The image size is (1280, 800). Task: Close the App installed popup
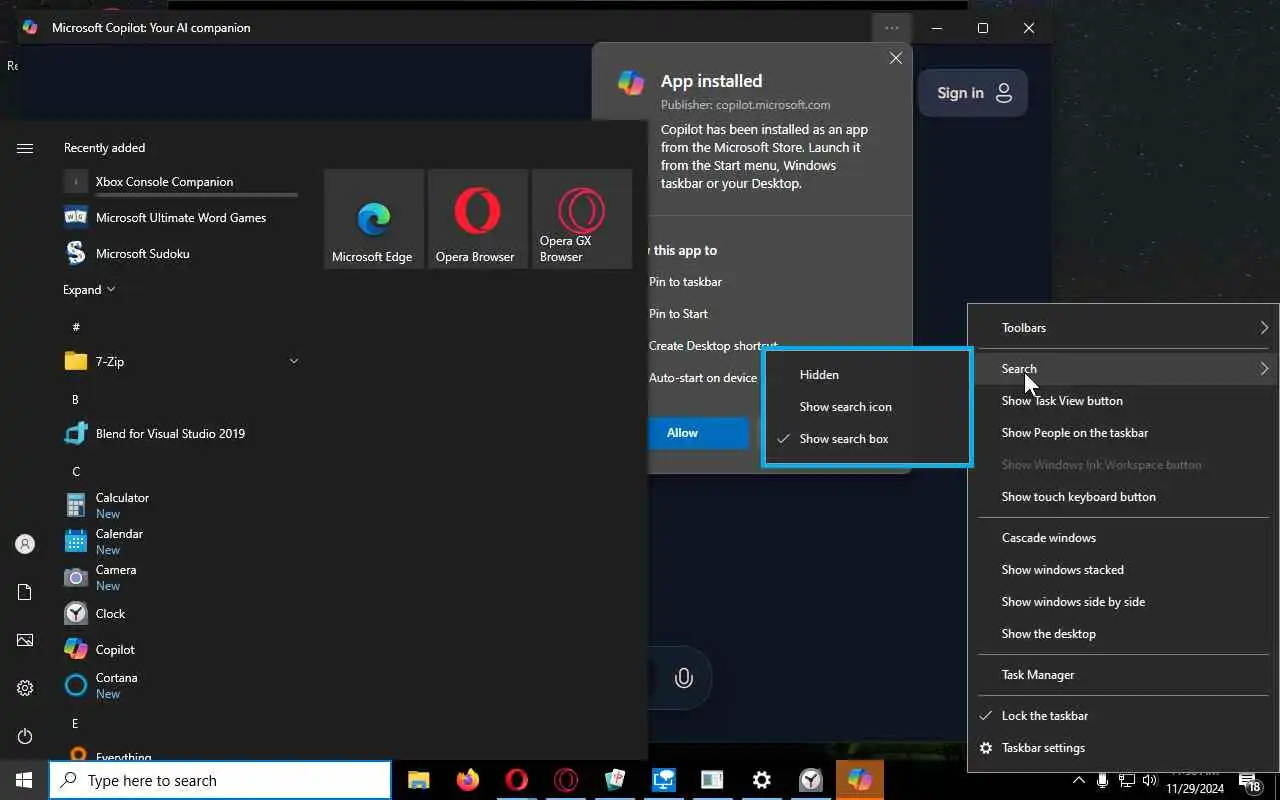(x=896, y=58)
